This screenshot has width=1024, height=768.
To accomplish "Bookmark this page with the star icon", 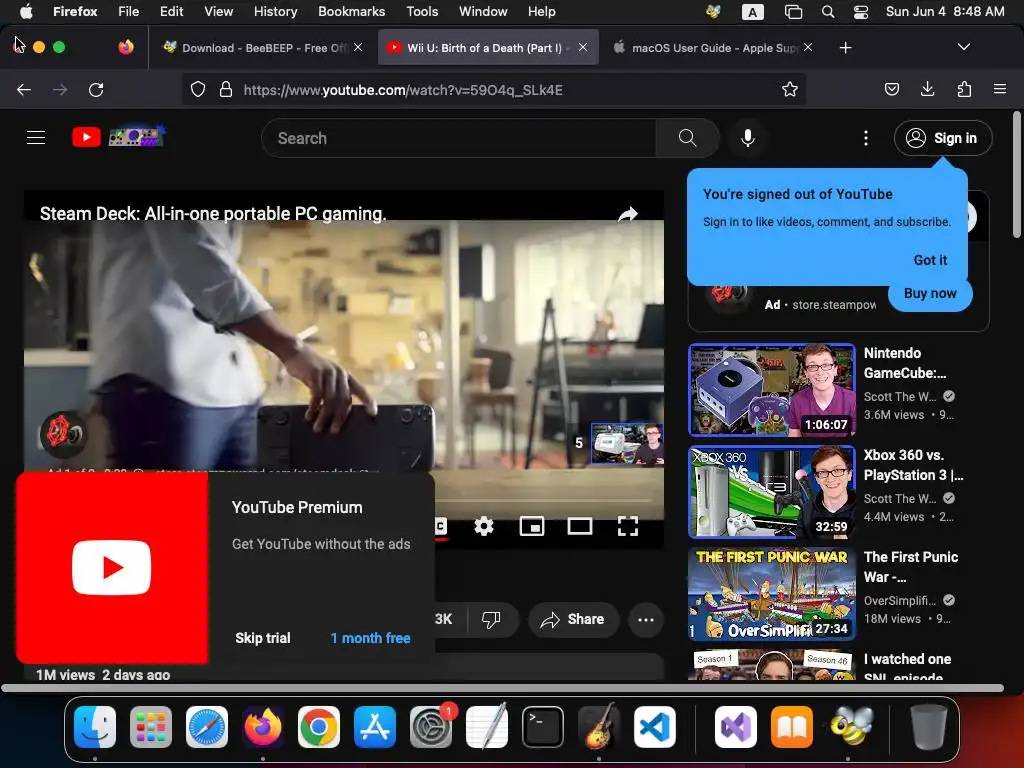I will pyautogui.click(x=790, y=89).
